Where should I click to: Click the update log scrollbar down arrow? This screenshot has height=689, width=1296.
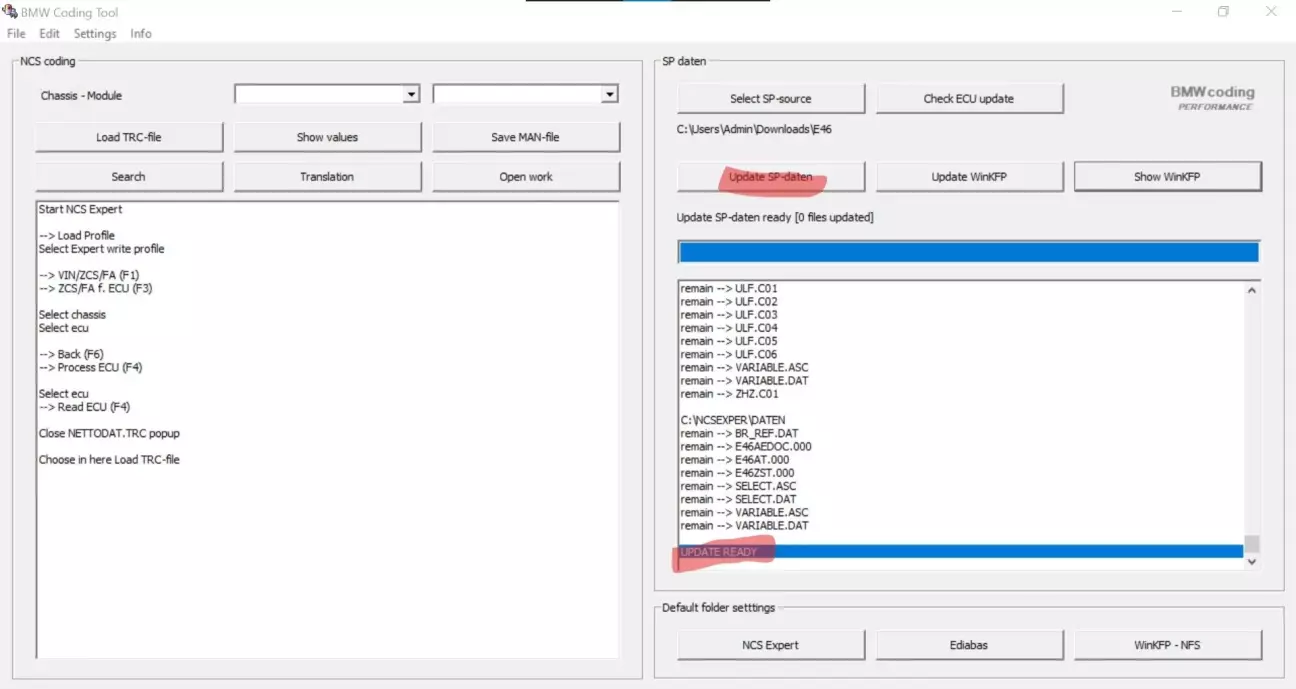click(1251, 563)
